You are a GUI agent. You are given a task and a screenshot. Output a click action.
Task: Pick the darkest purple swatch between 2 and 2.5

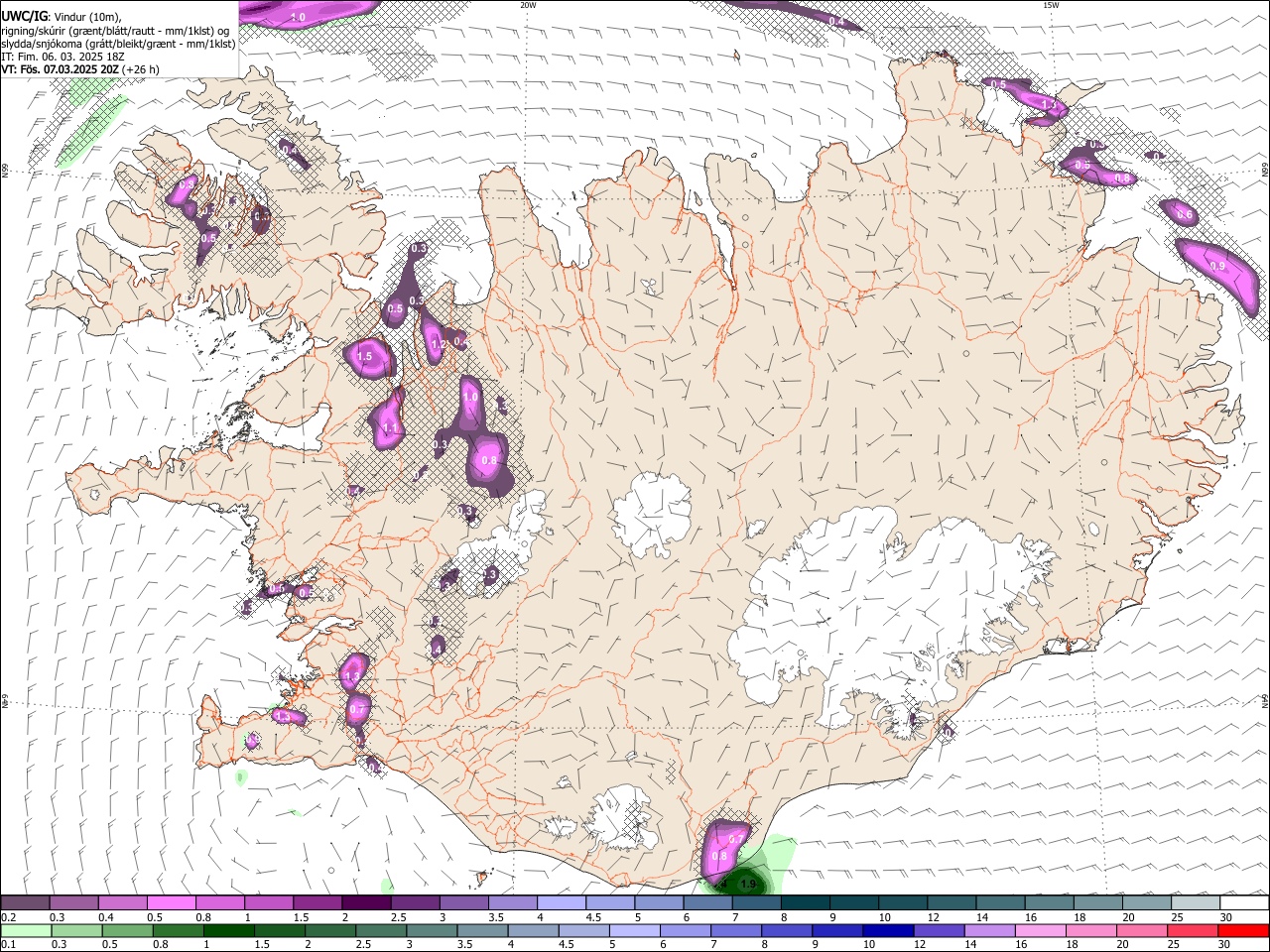point(365,903)
